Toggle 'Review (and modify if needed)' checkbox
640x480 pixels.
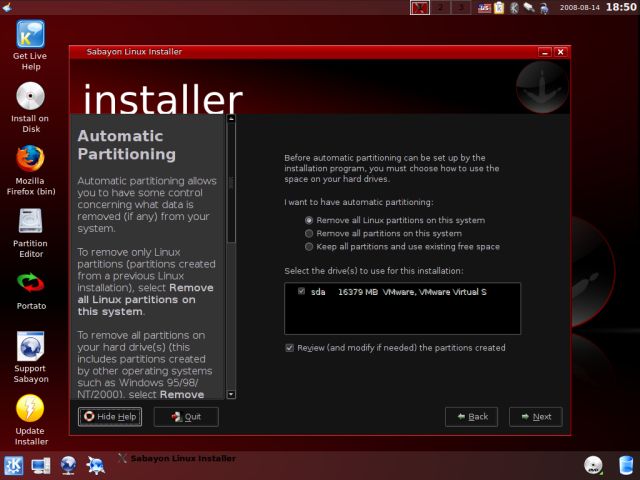[290, 348]
